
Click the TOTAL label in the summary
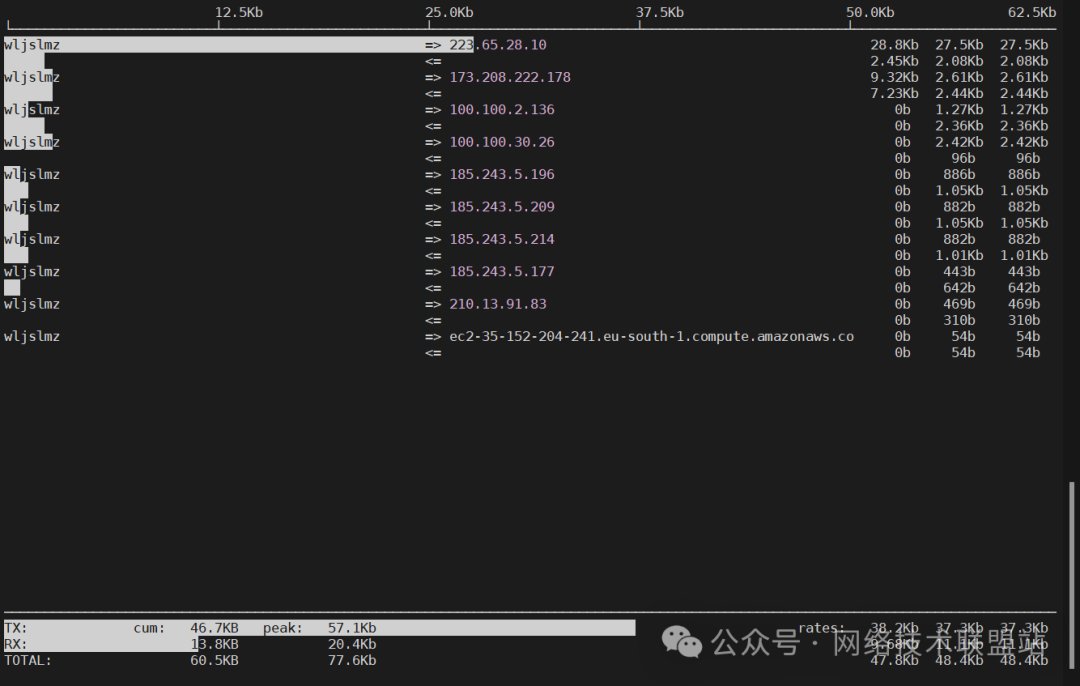28,660
